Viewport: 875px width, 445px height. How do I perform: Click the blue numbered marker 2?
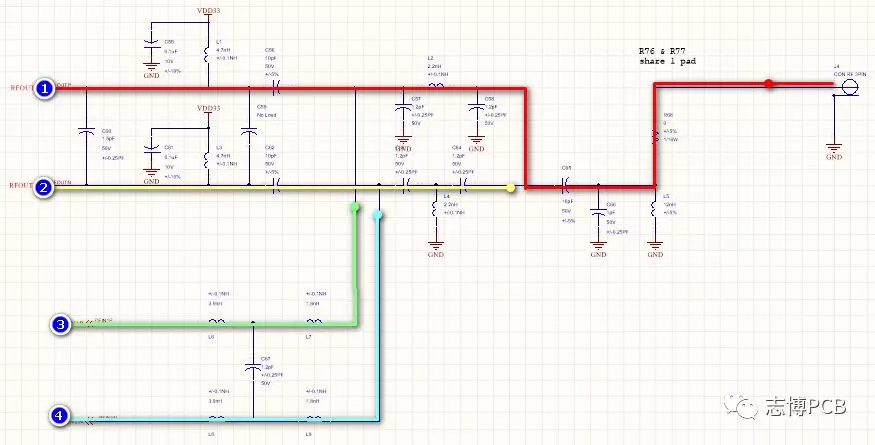45,187
